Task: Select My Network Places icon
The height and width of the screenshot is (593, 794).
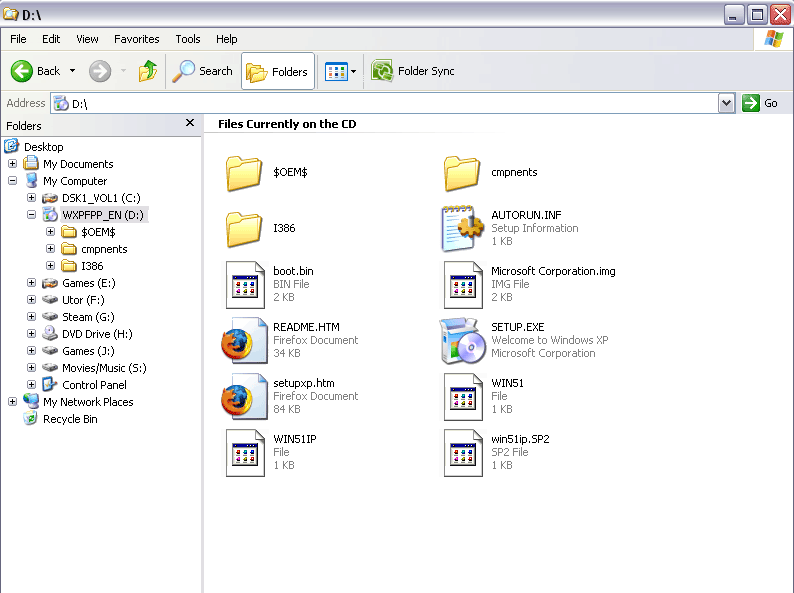Action: click(31, 401)
